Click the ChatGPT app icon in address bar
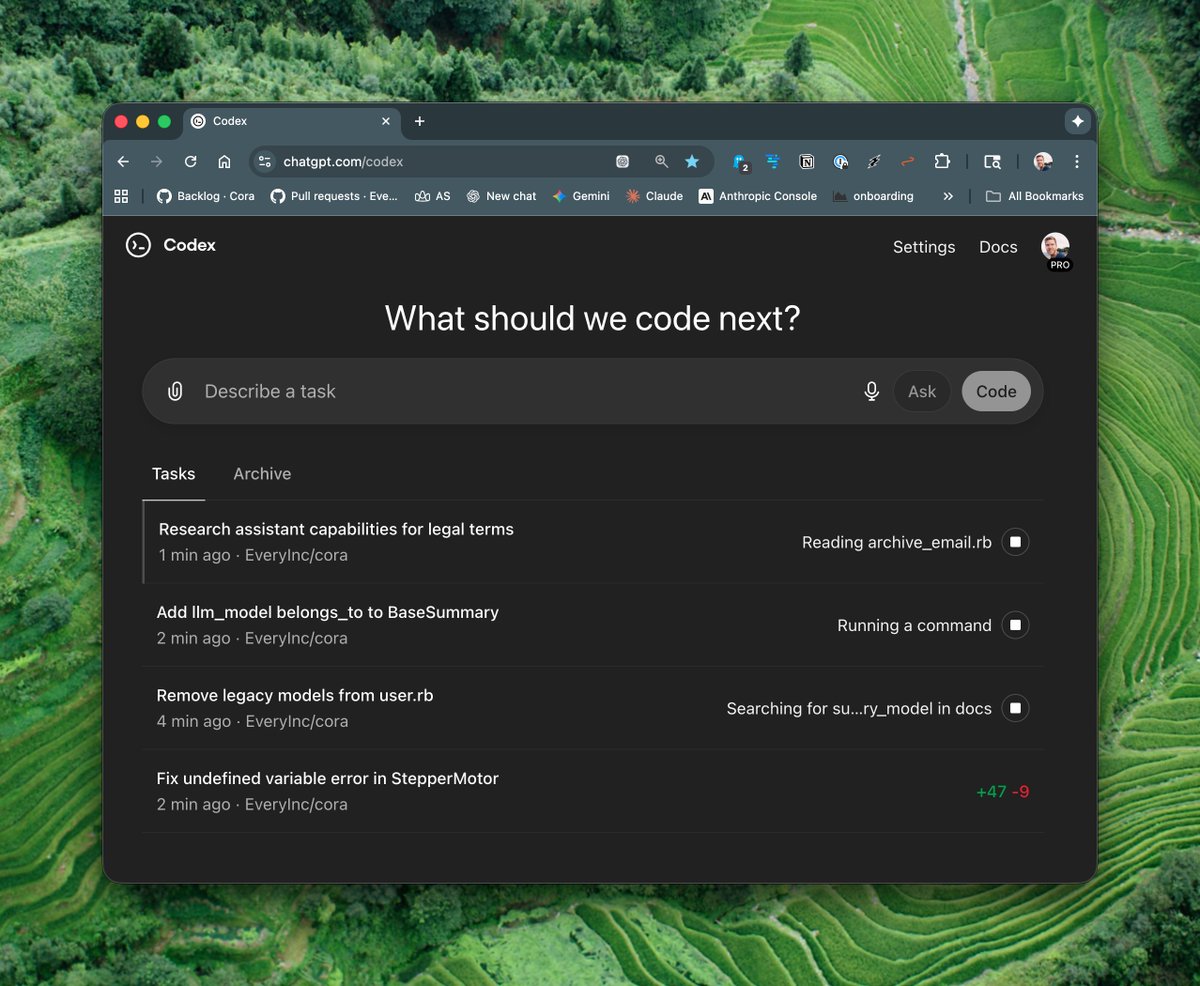Image resolution: width=1200 pixels, height=986 pixels. (622, 161)
